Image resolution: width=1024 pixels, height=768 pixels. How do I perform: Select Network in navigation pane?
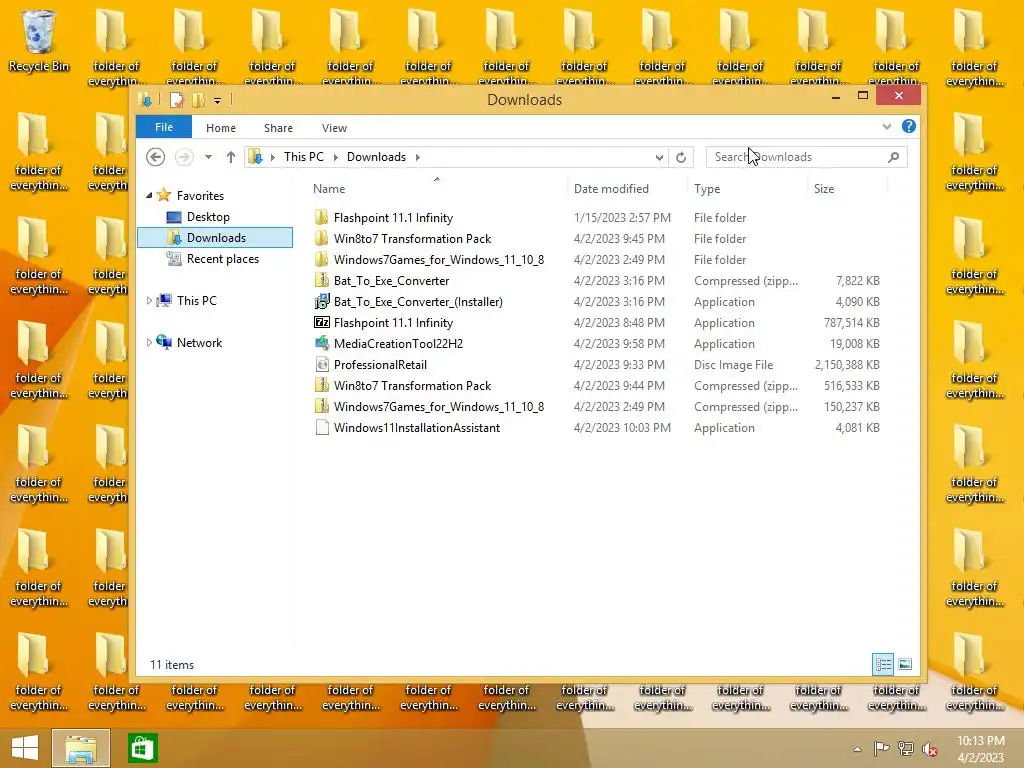(x=199, y=342)
